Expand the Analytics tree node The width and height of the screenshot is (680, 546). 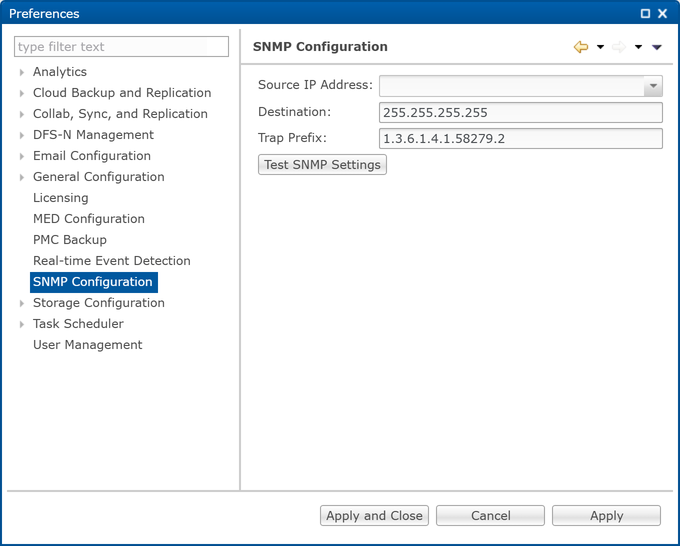22,72
